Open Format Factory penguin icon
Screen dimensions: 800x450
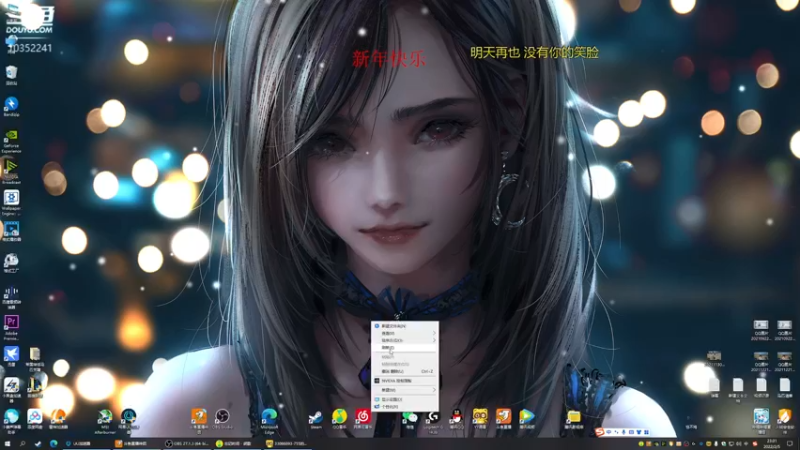pyautogui.click(x=11, y=263)
